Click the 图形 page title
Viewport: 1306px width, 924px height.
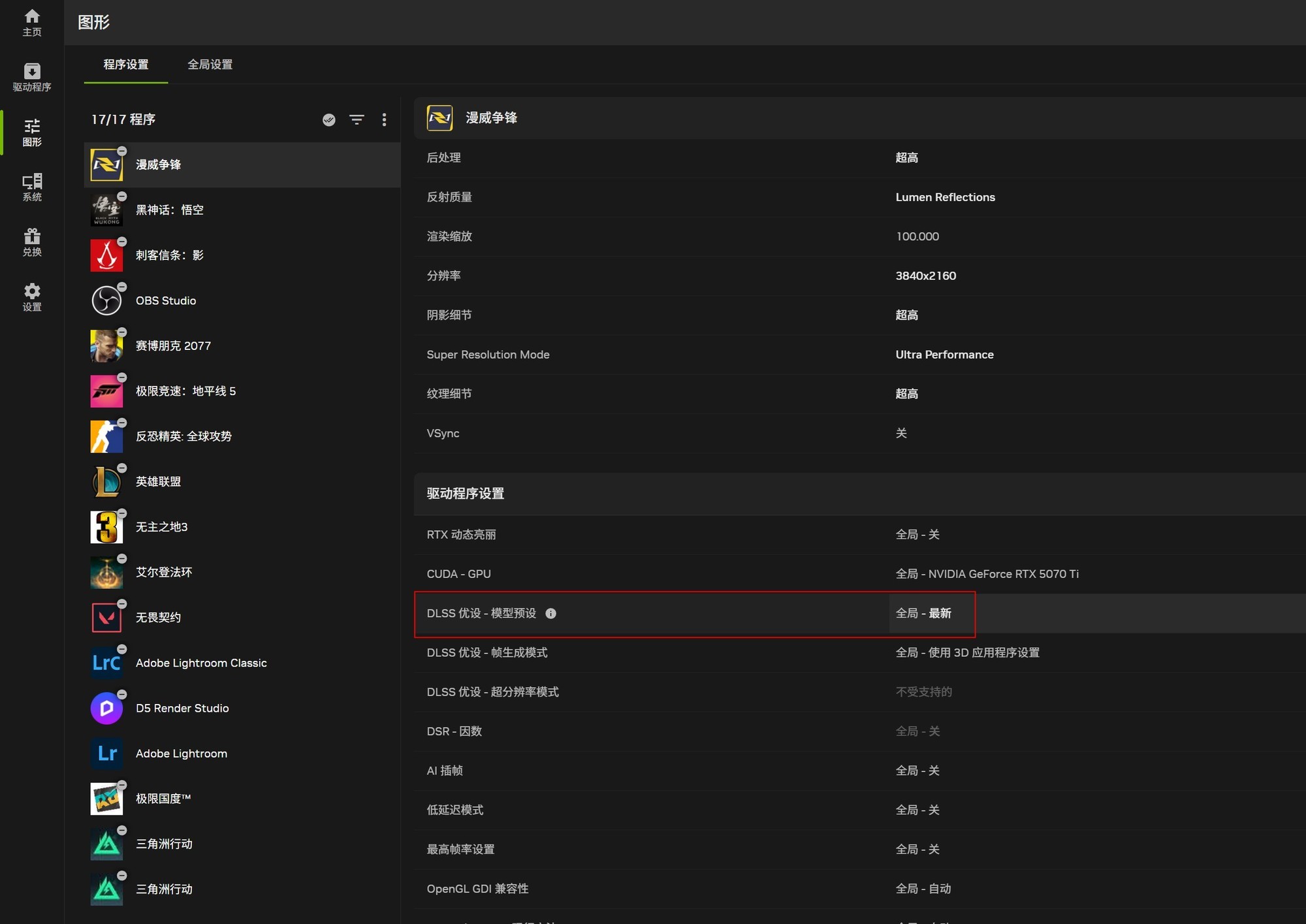click(93, 22)
